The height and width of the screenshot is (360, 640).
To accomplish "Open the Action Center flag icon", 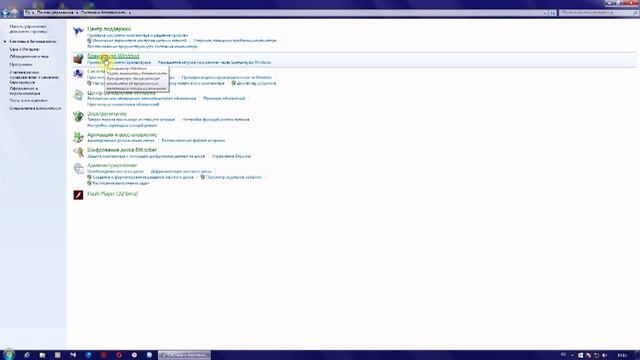I will [78, 31].
